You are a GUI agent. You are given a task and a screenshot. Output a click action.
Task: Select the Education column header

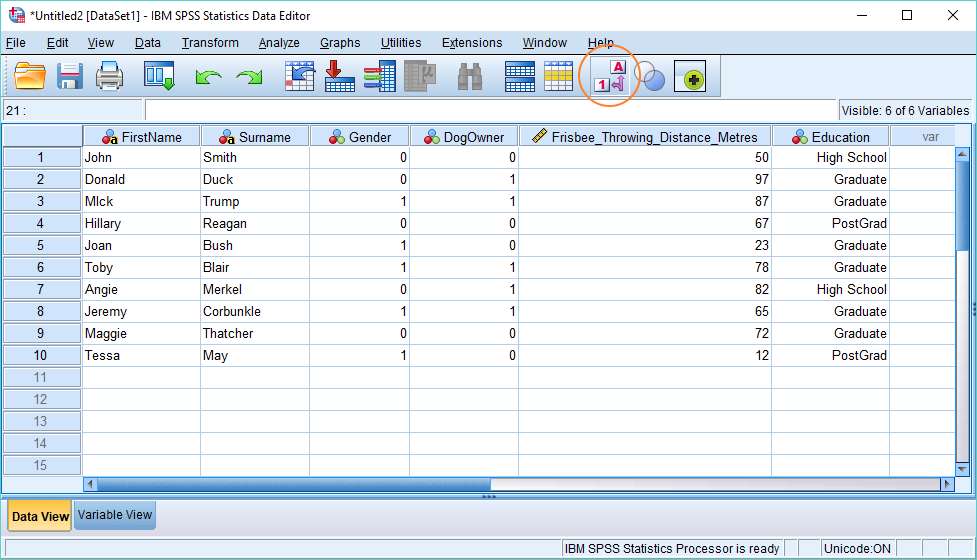831,136
